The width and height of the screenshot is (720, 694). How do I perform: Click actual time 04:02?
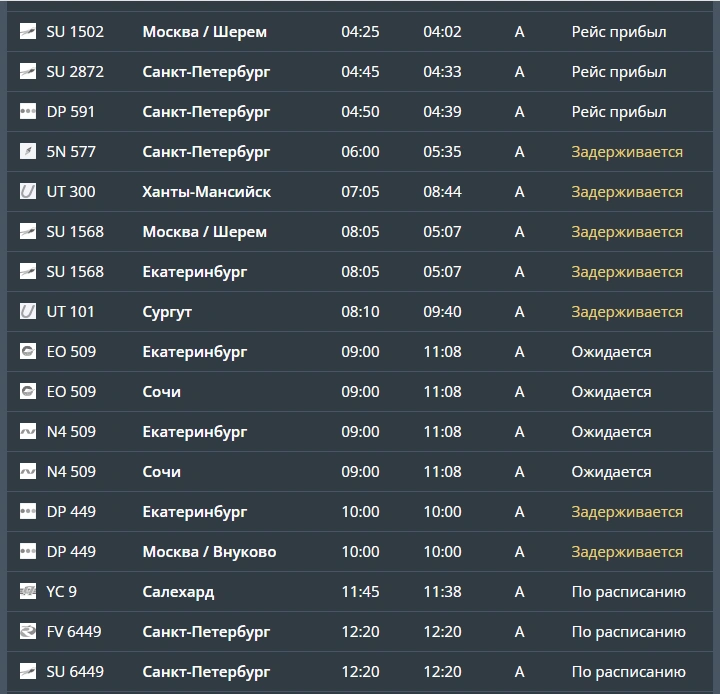click(442, 32)
